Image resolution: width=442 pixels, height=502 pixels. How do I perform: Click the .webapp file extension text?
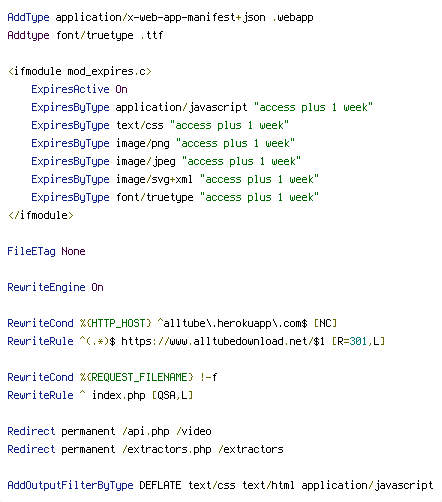(x=293, y=17)
